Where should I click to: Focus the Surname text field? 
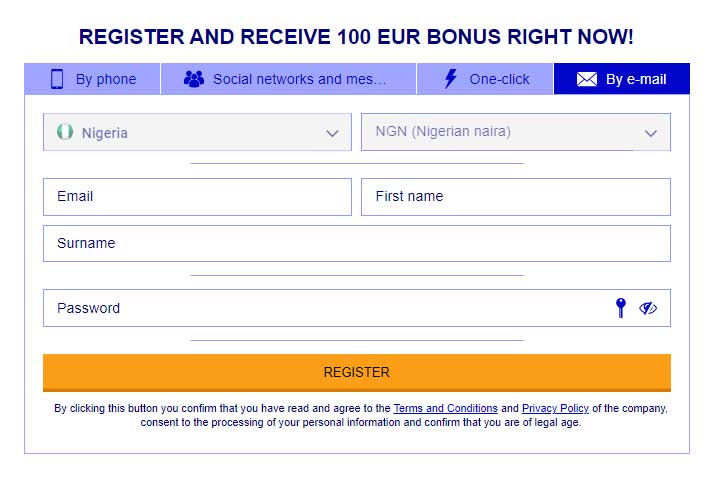pos(357,244)
